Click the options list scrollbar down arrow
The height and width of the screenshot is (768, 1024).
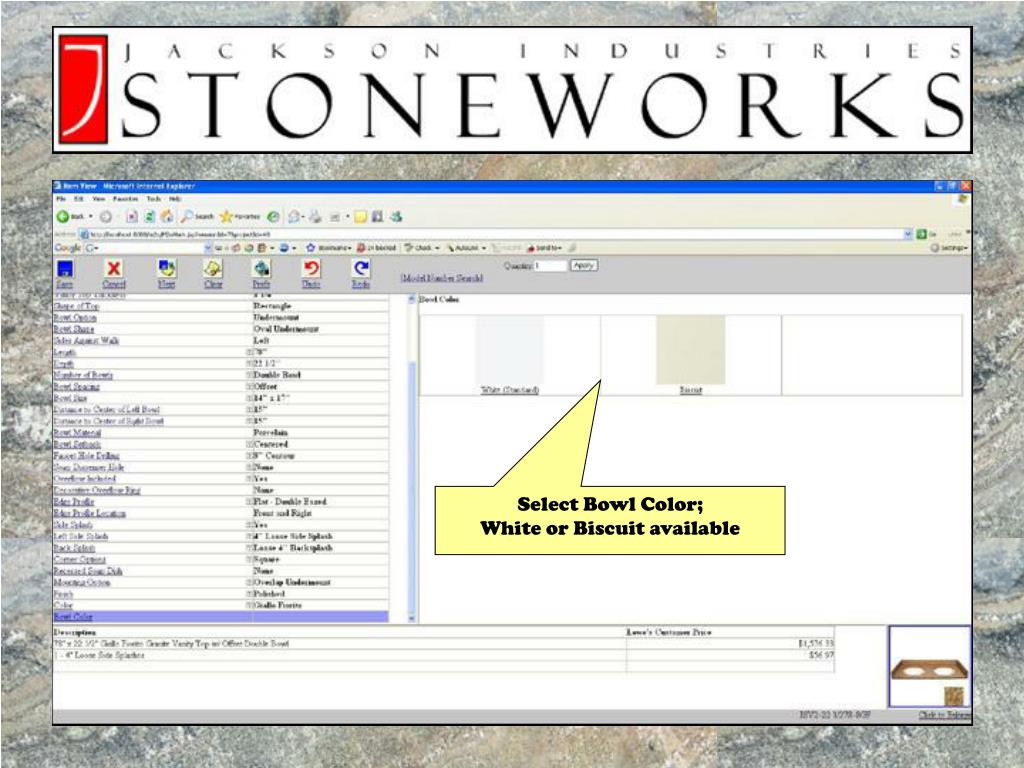[x=411, y=617]
